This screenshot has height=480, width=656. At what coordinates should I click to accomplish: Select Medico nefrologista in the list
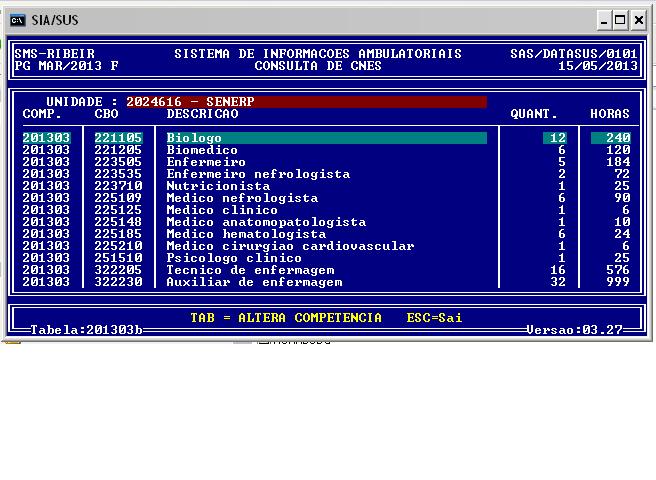tap(242, 198)
